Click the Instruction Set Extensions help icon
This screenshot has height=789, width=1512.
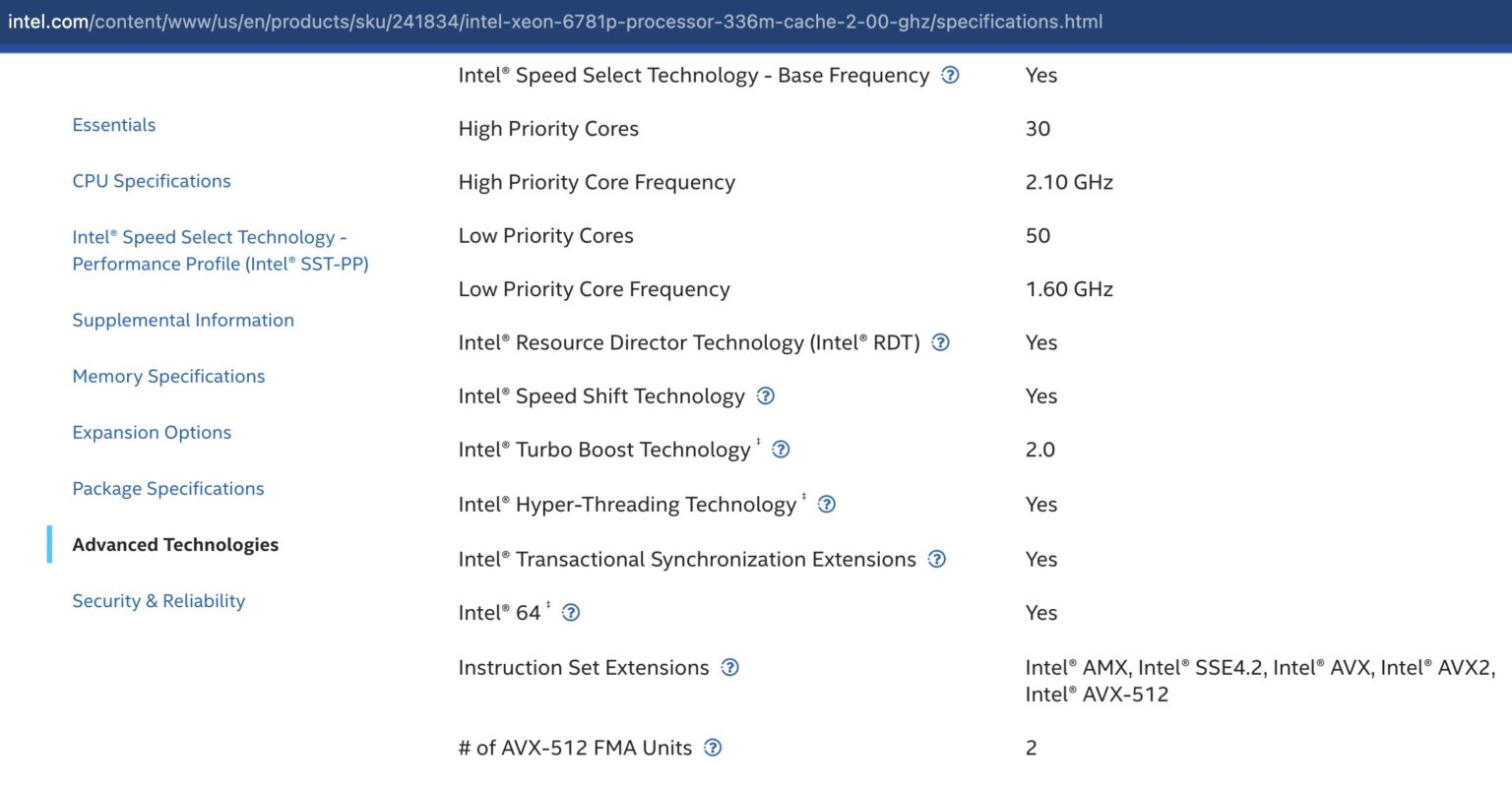[x=729, y=667]
